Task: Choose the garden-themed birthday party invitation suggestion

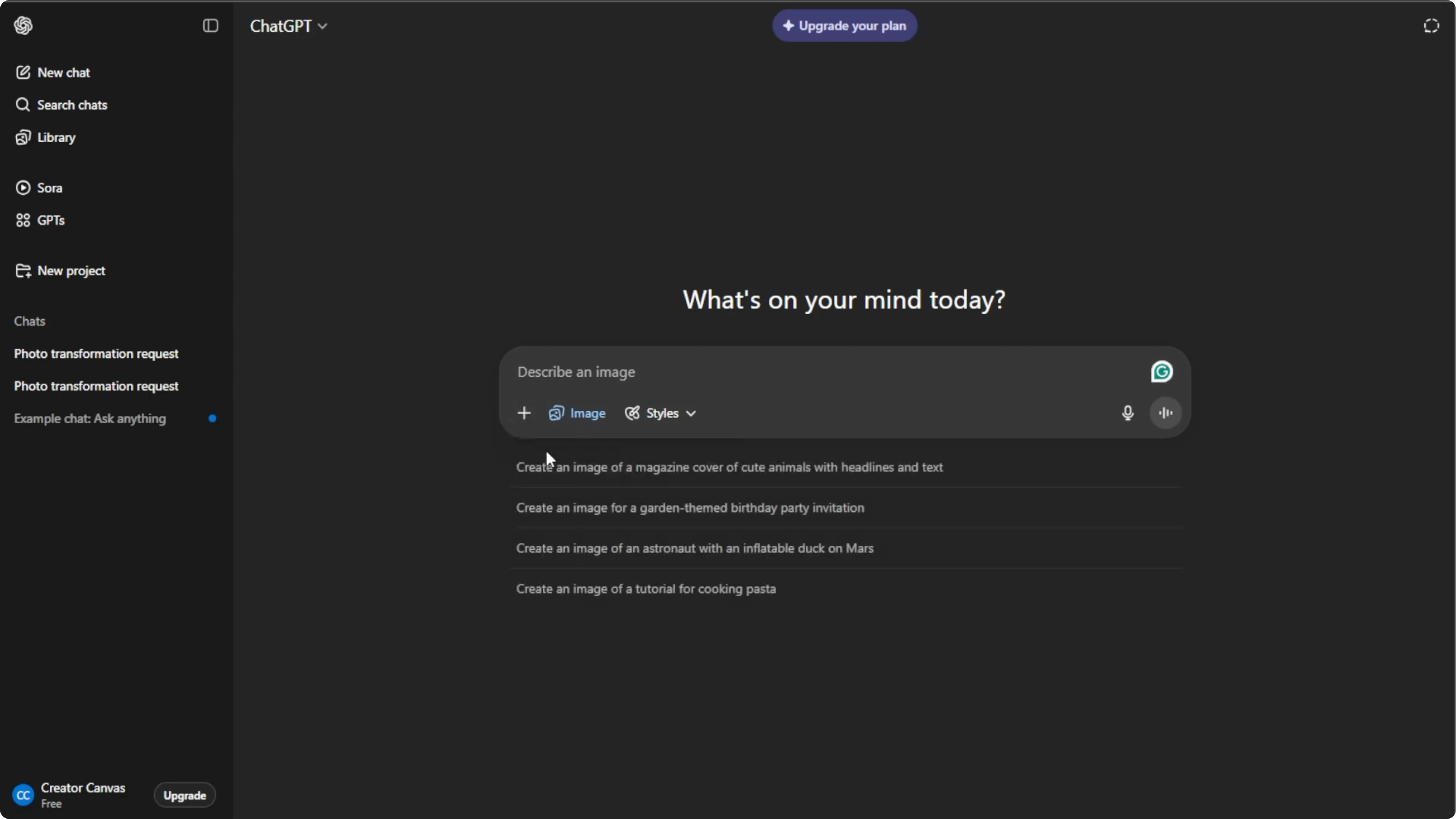Action: pyautogui.click(x=845, y=508)
